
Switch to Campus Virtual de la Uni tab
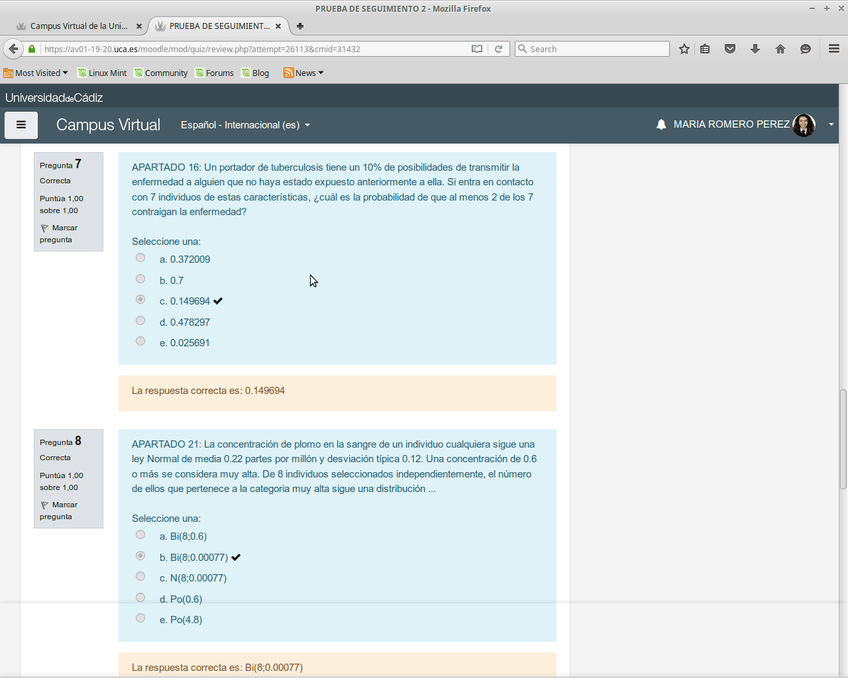pos(79,26)
